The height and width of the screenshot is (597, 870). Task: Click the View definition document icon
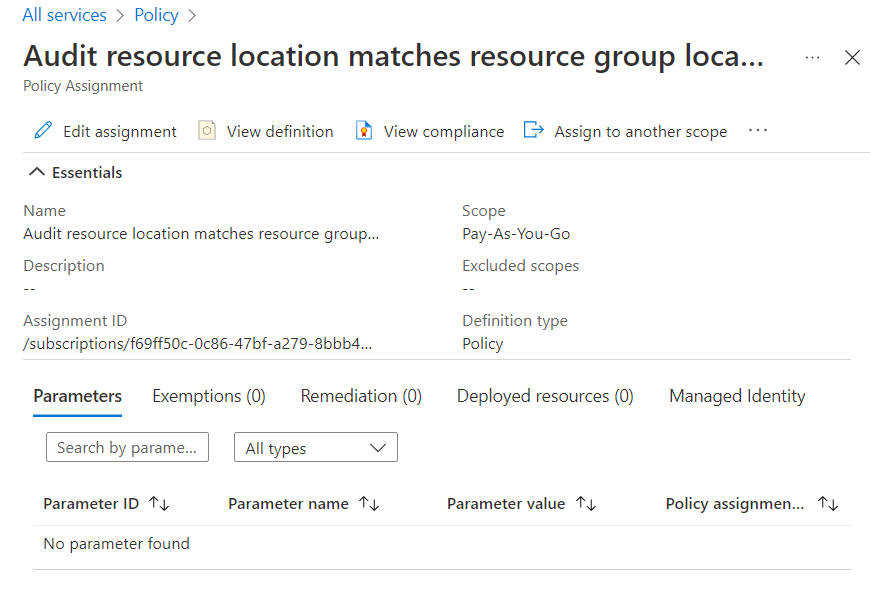pos(207,131)
